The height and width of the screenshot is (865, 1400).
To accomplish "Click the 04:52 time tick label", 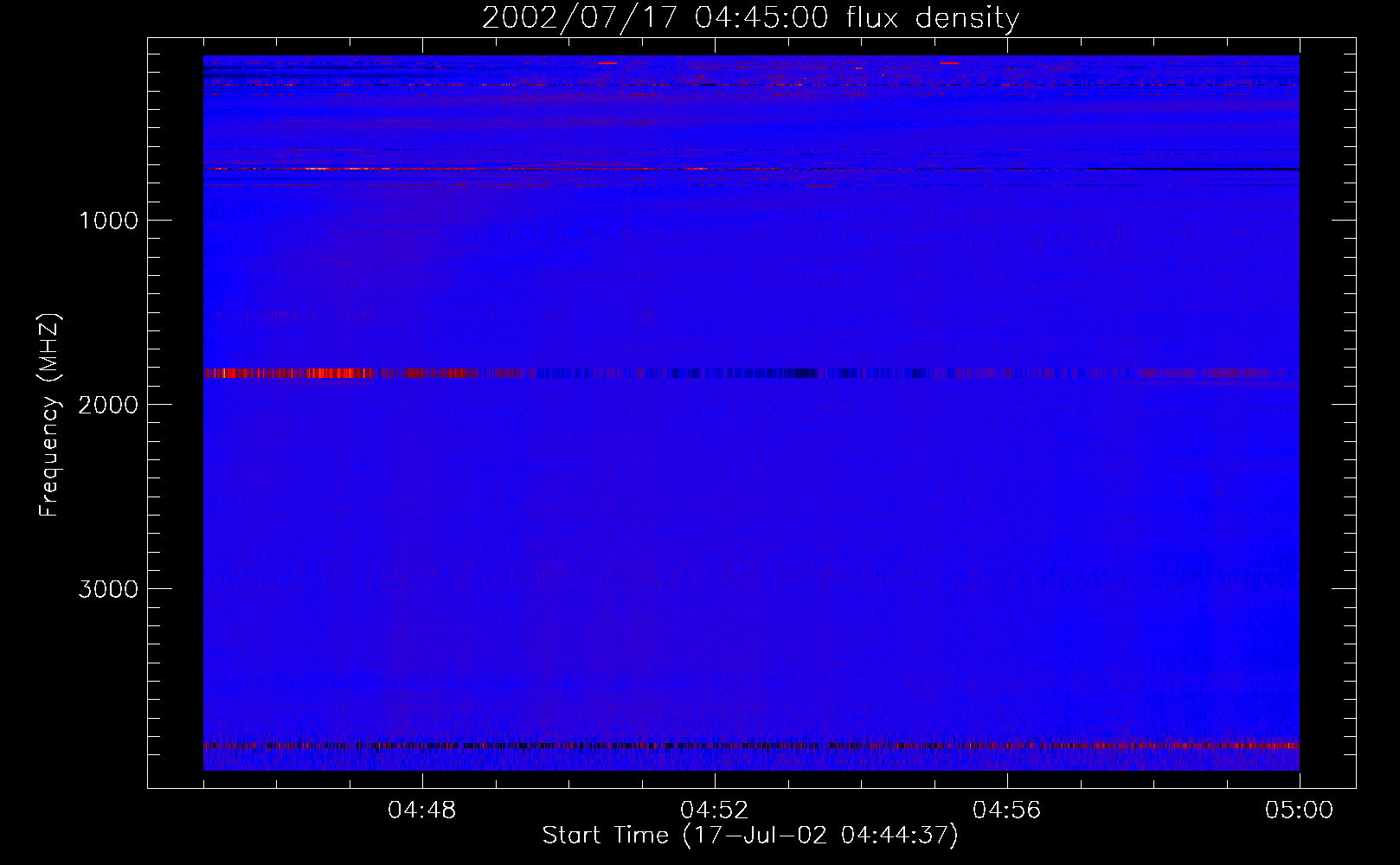I will (715, 811).
